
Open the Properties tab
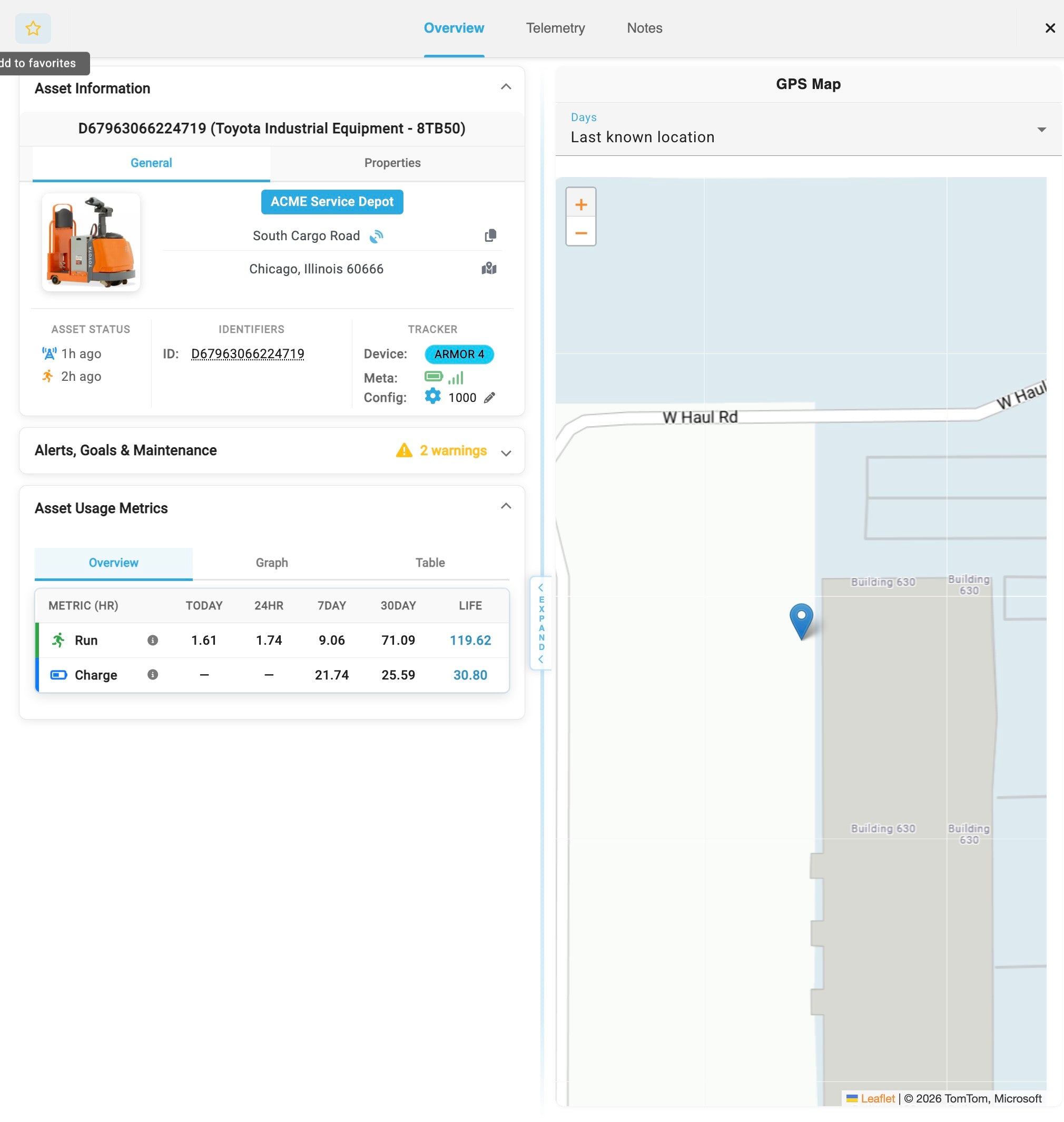pyautogui.click(x=392, y=163)
